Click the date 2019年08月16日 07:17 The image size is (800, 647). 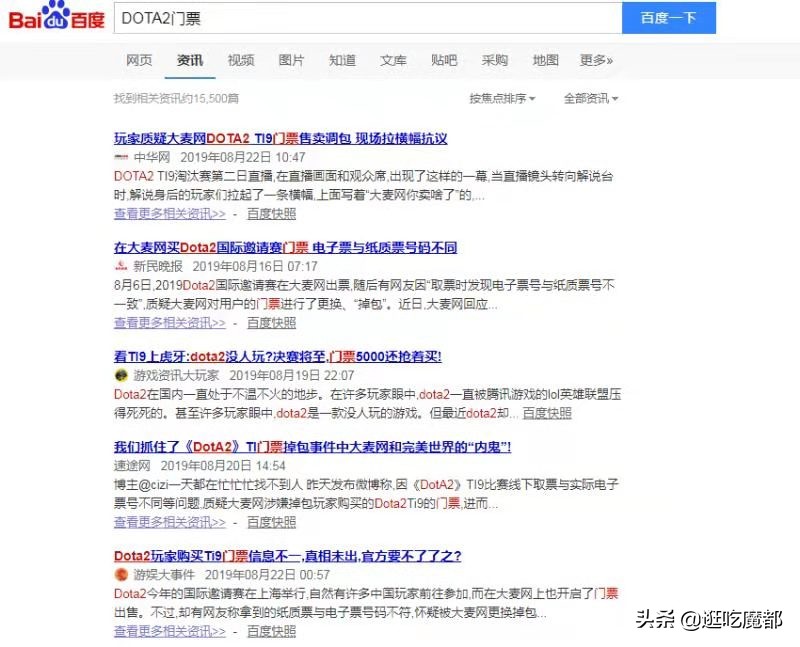coord(255,266)
